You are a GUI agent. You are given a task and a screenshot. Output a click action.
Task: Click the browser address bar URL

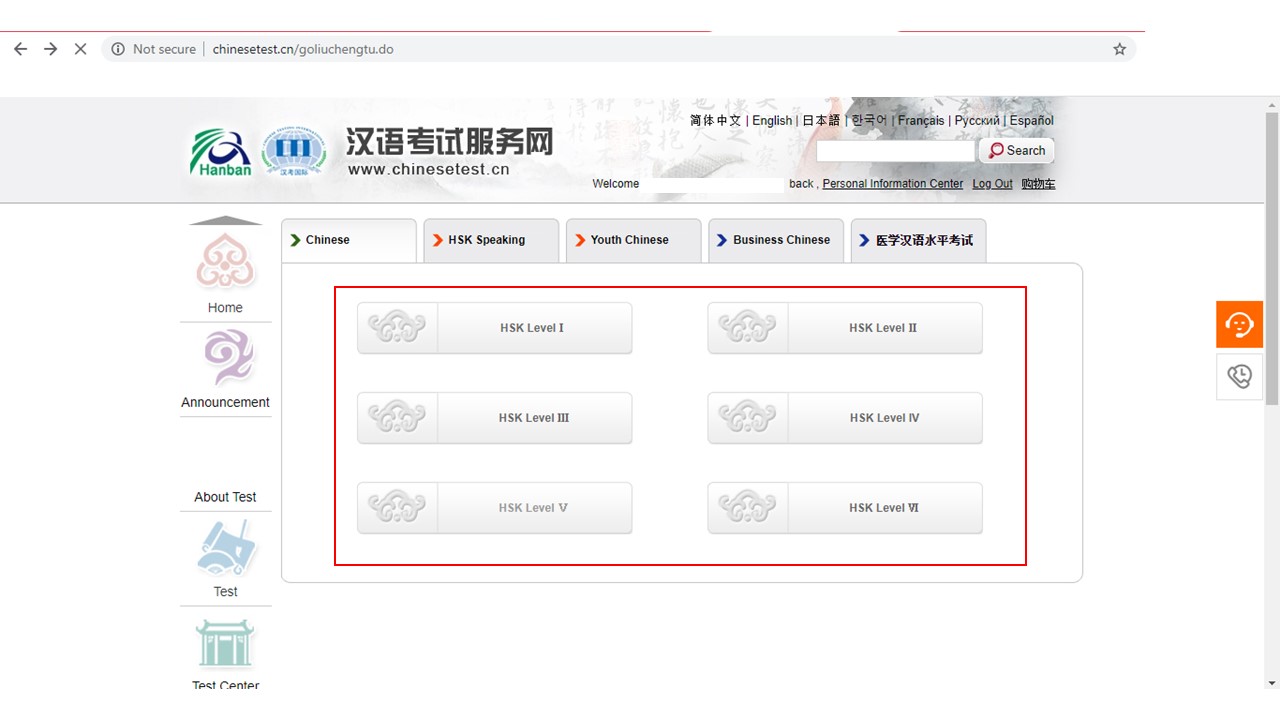(303, 49)
